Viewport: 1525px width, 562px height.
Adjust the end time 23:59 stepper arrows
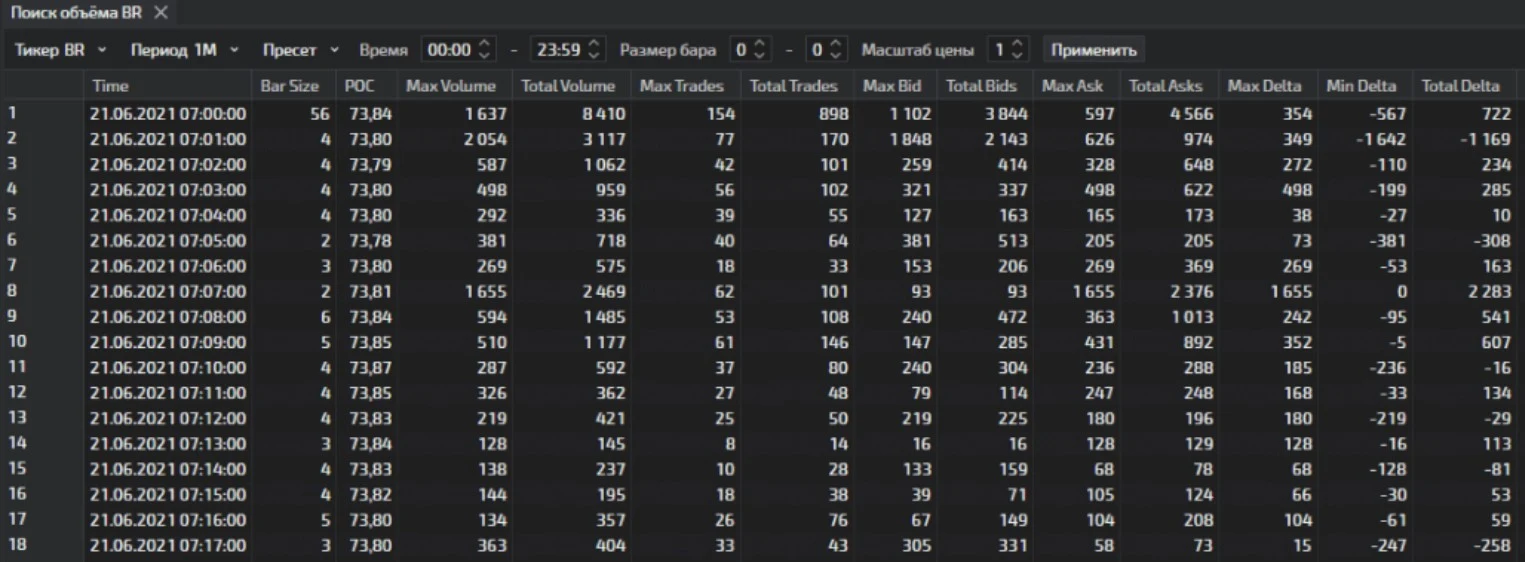pos(594,49)
